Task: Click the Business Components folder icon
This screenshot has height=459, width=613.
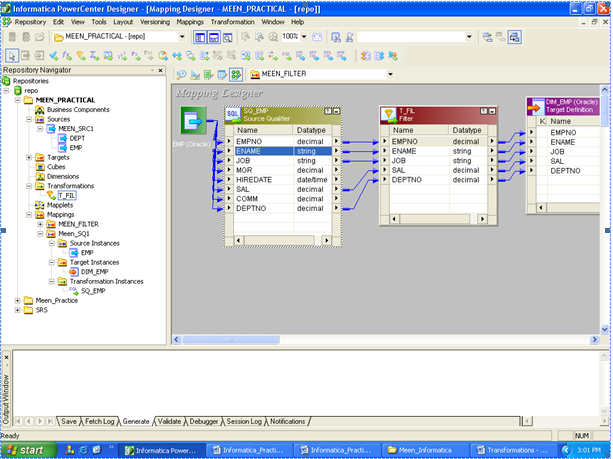Action: (x=40, y=110)
